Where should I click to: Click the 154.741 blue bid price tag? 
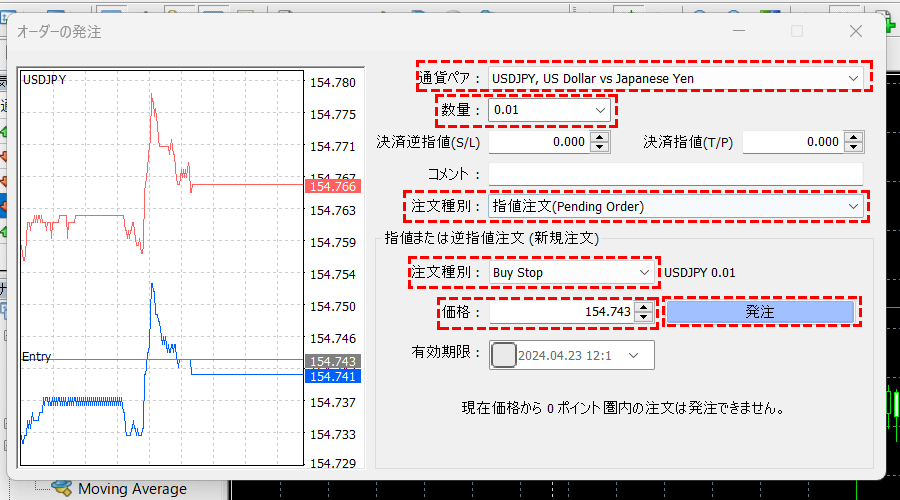tap(333, 377)
